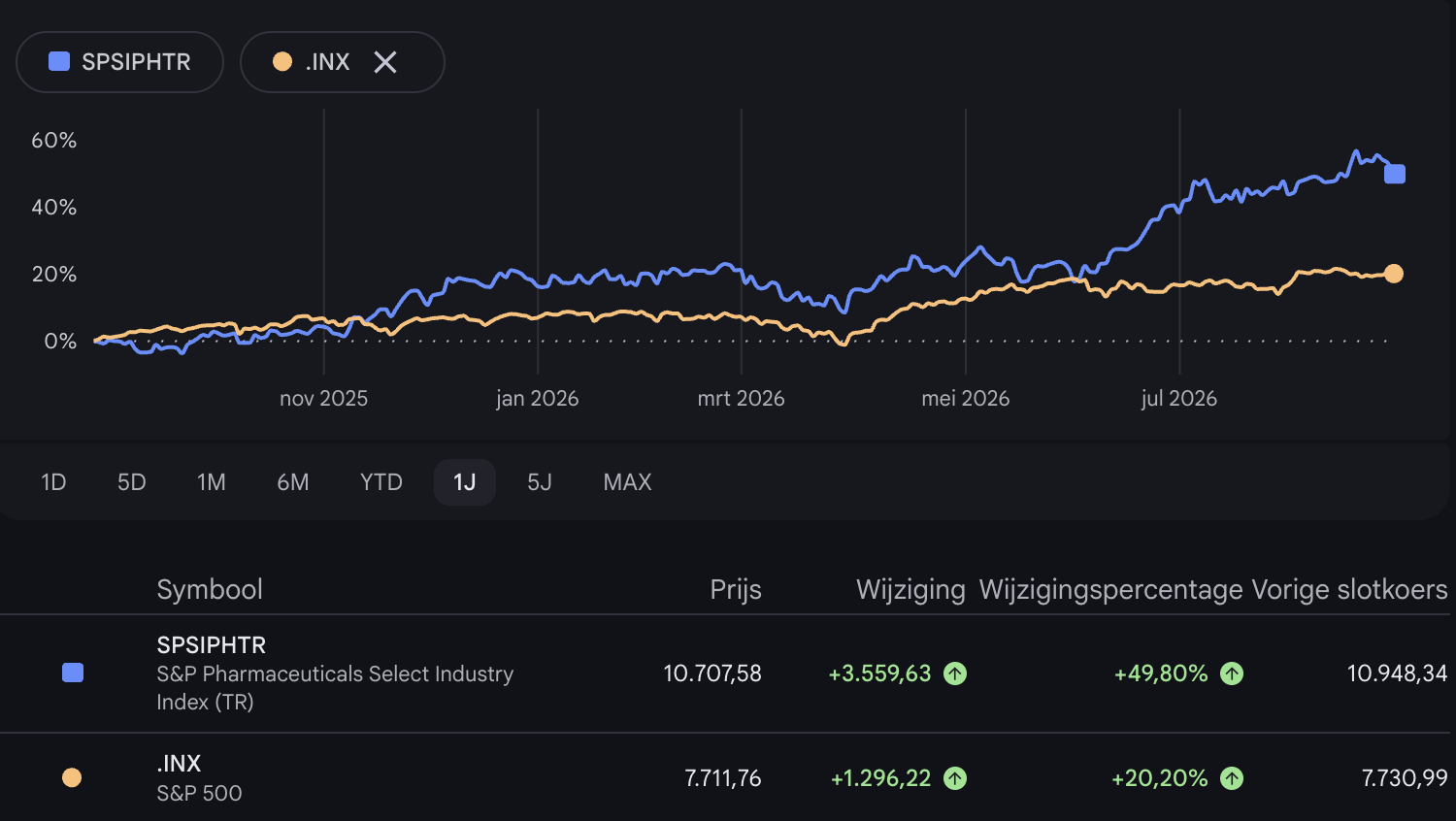The image size is (1456, 821).
Task: Click the orange .INX line endpoint dot
Action: coord(1394,274)
